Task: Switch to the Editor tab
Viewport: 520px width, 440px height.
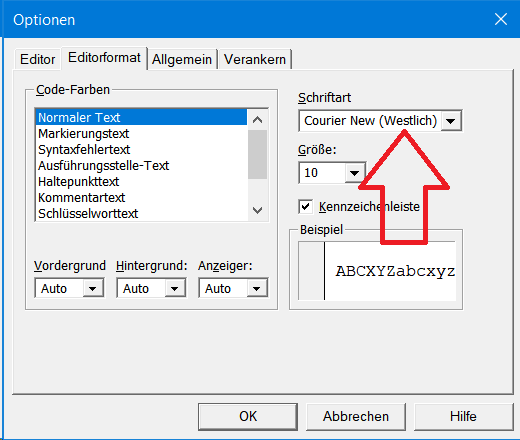Action: pos(37,59)
